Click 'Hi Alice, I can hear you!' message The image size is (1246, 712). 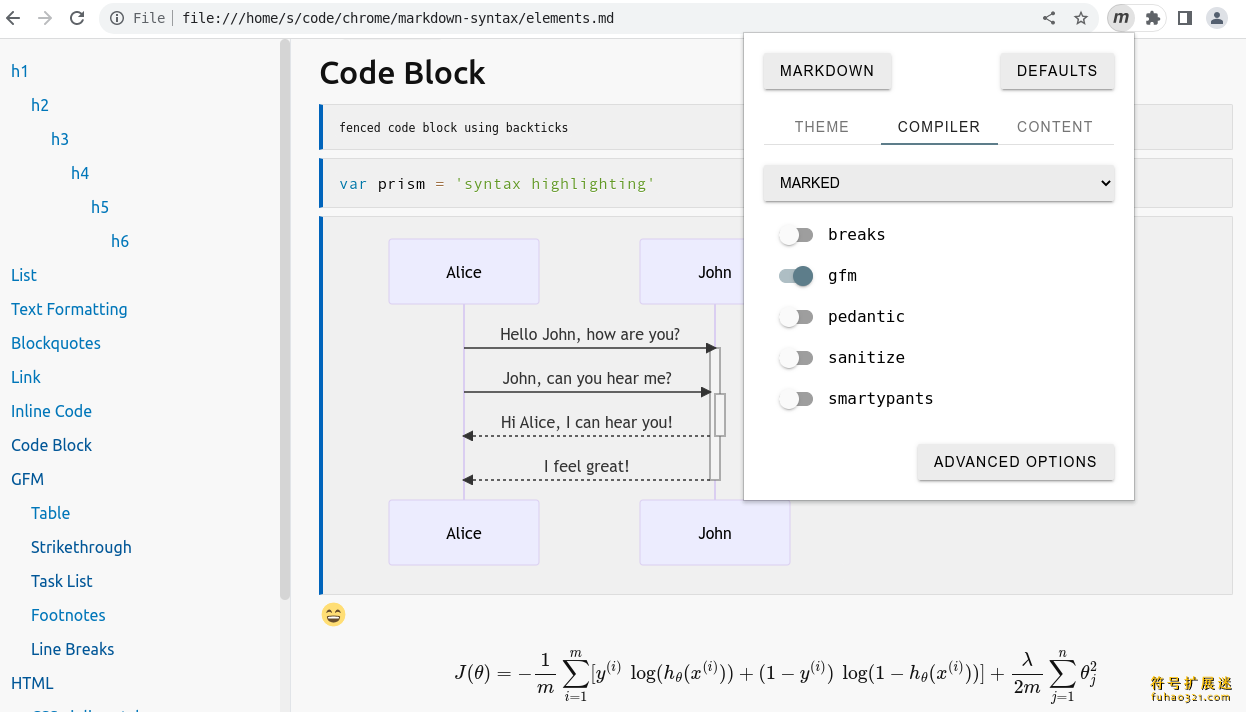[587, 423]
